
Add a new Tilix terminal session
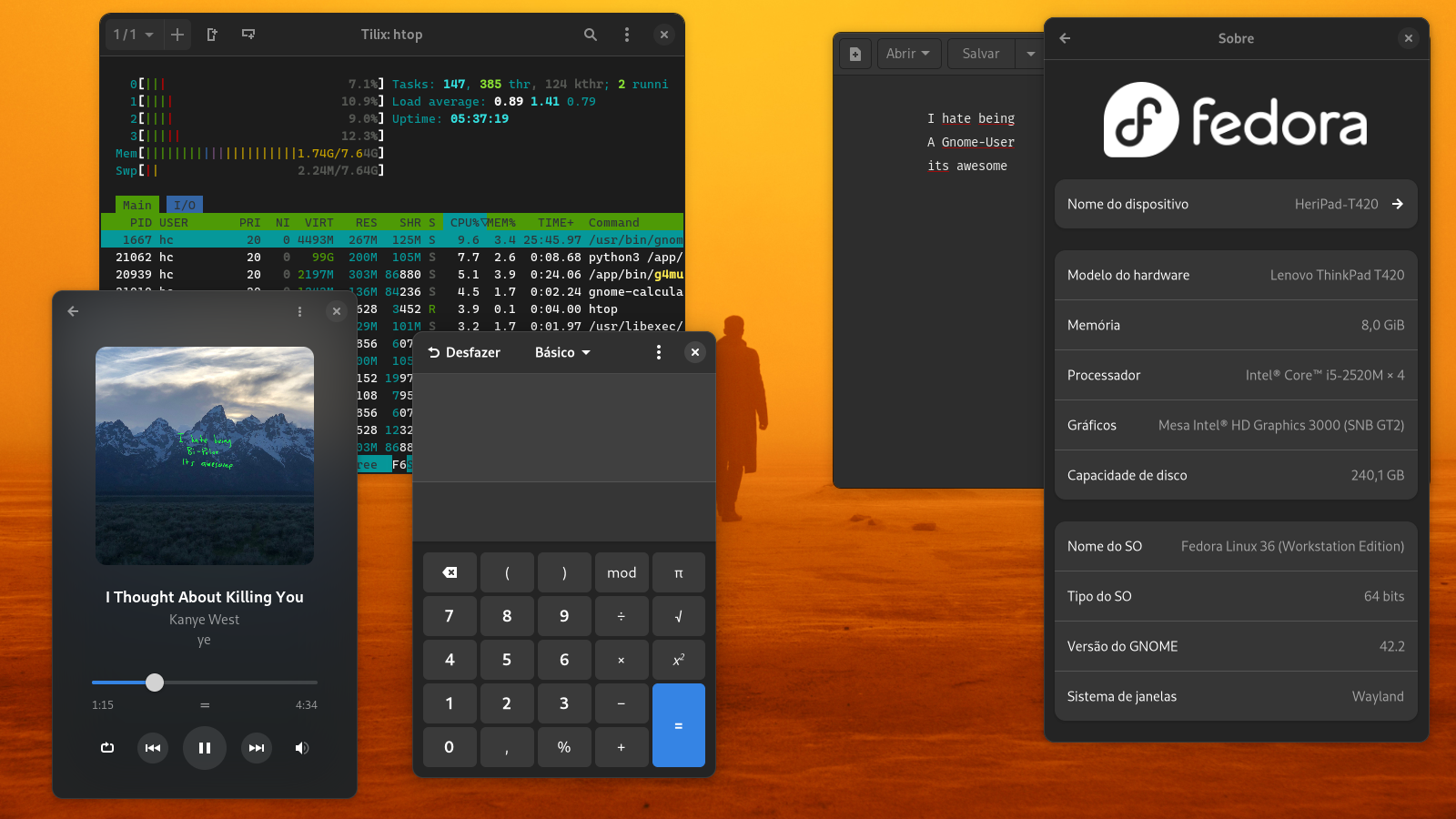(177, 35)
